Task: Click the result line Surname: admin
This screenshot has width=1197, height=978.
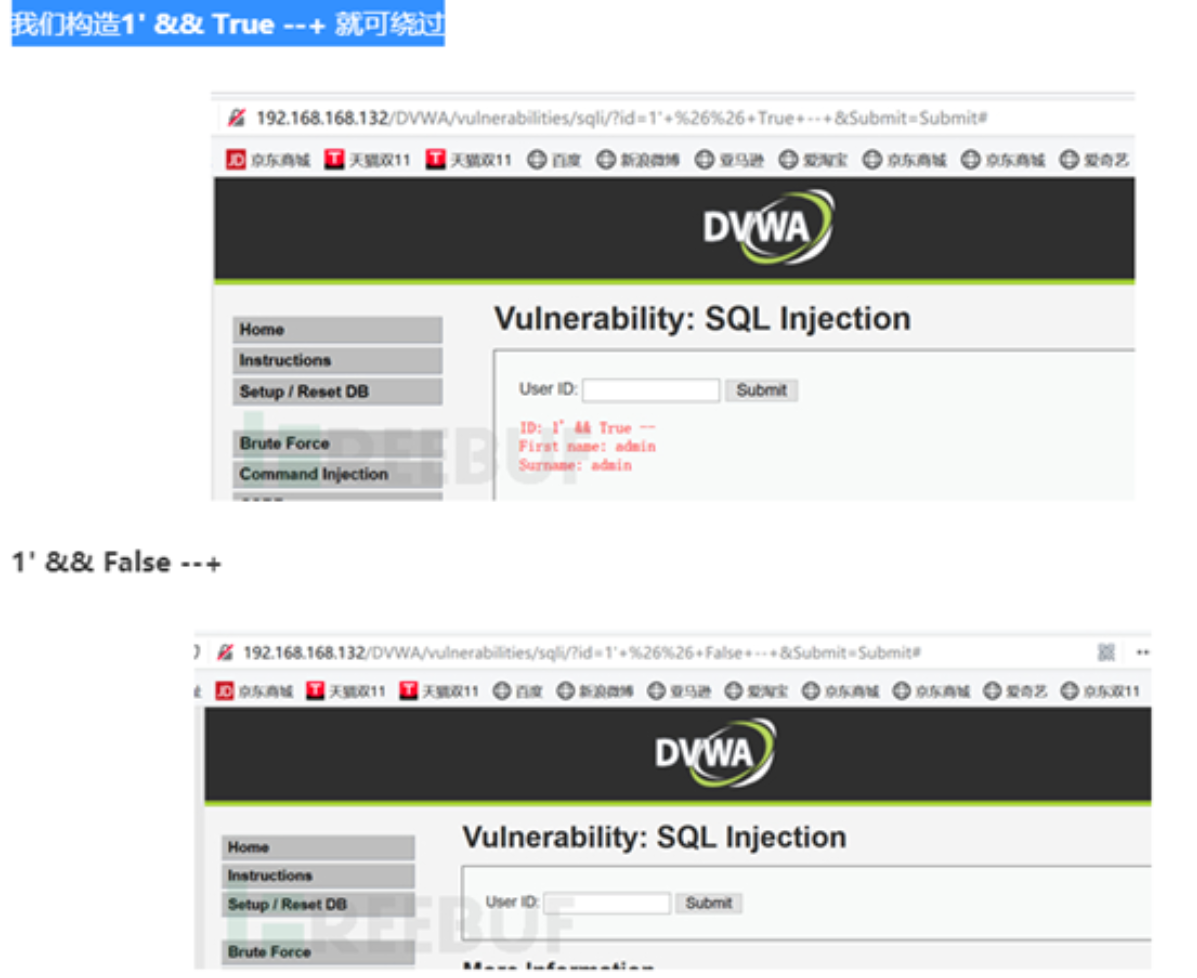Action: coord(576,464)
